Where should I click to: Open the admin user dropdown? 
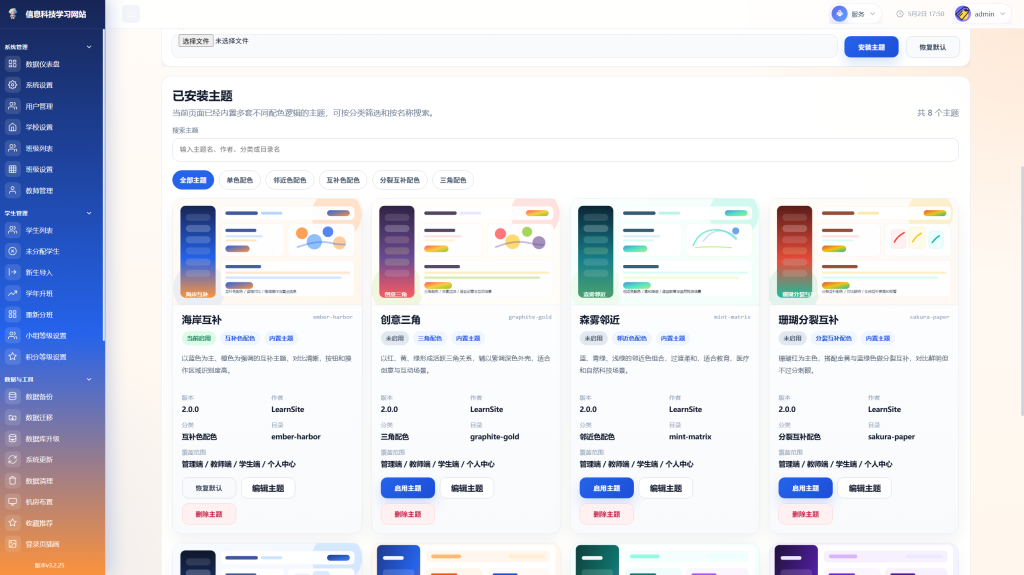point(982,14)
